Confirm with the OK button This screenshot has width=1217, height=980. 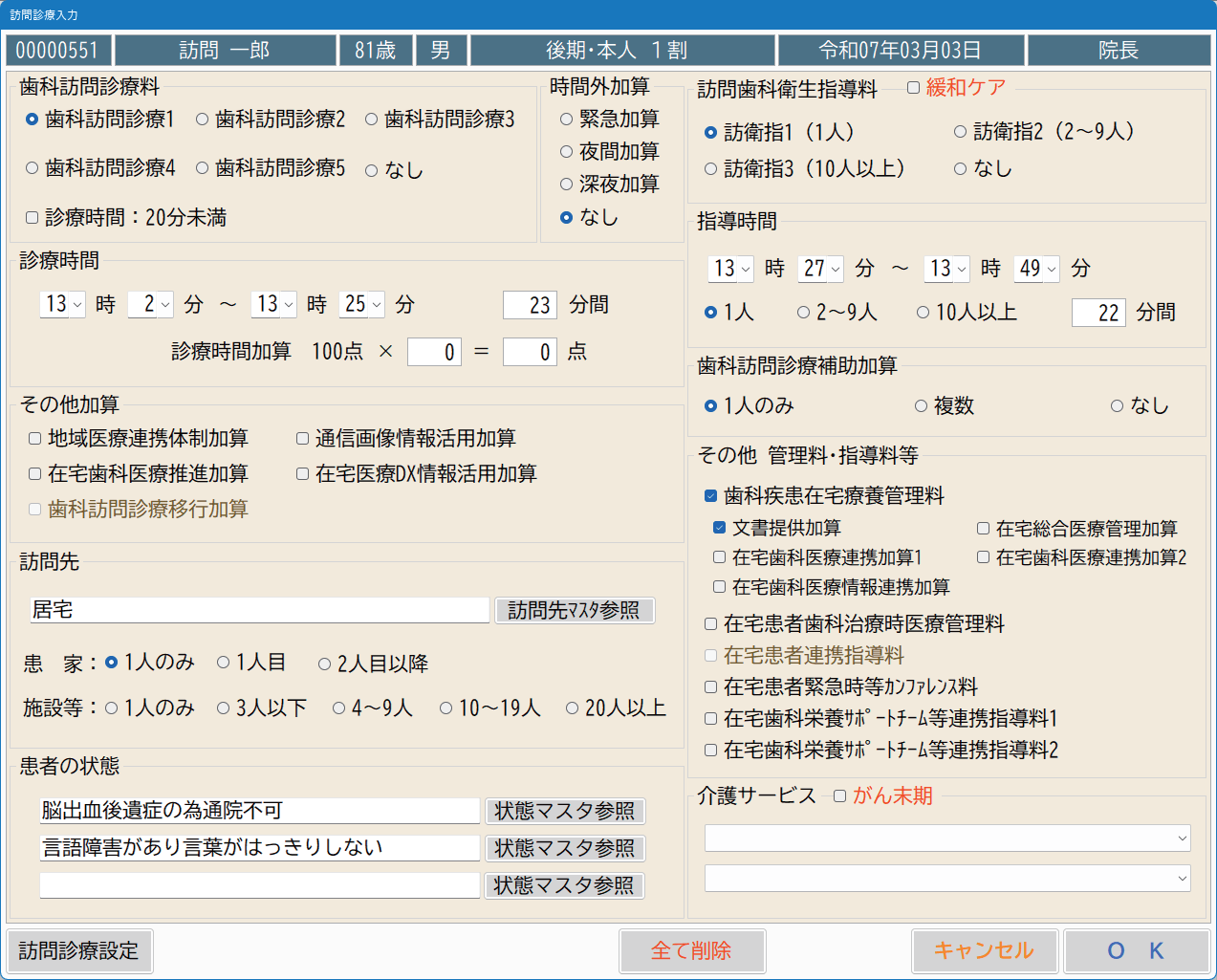1136,951
